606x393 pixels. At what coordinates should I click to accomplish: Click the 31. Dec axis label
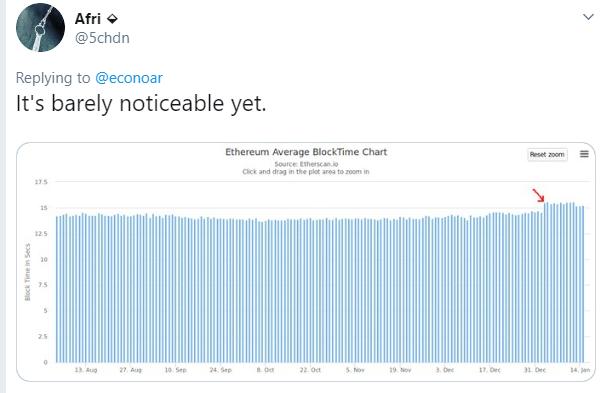535,370
